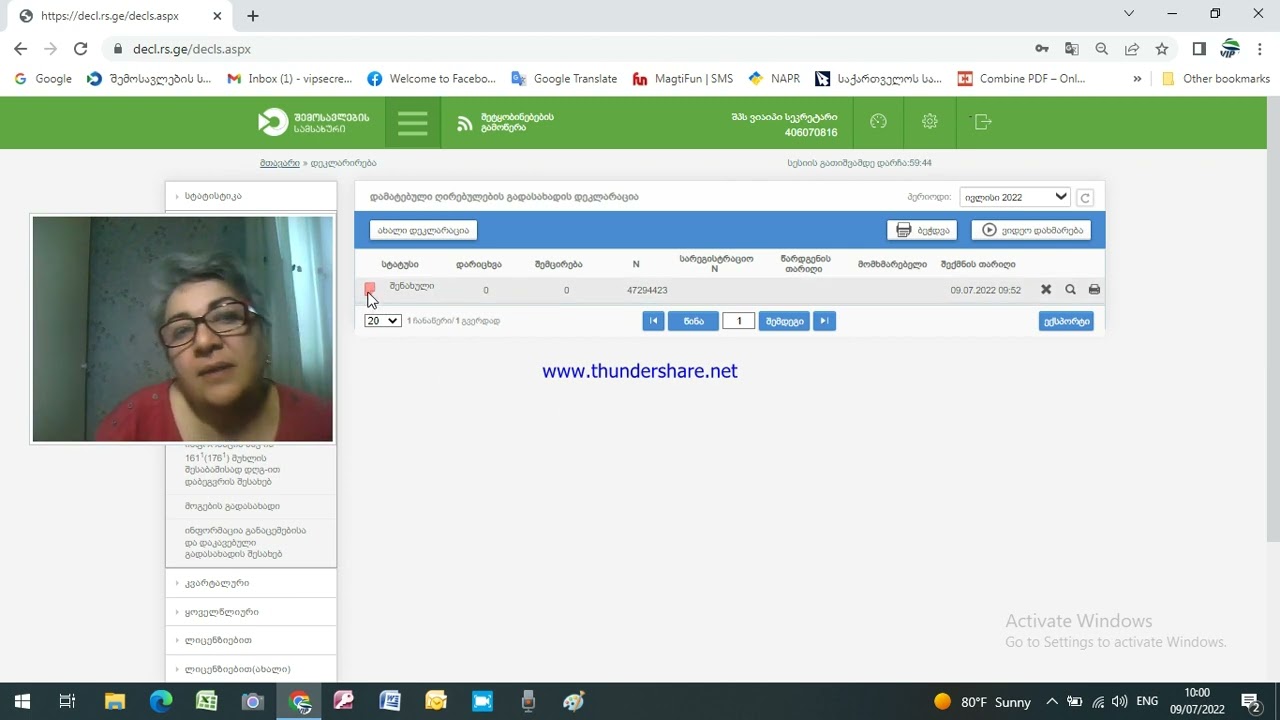This screenshot has width=1280, height=720.
Task: Expand the ლიცენზიებით sidebar section
Action: [x=251, y=640]
